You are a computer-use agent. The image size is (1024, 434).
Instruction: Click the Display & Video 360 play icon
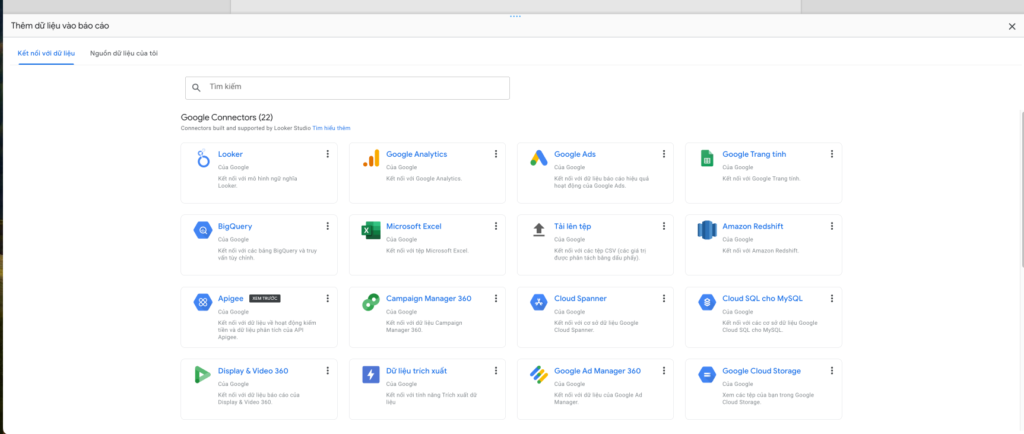202,375
